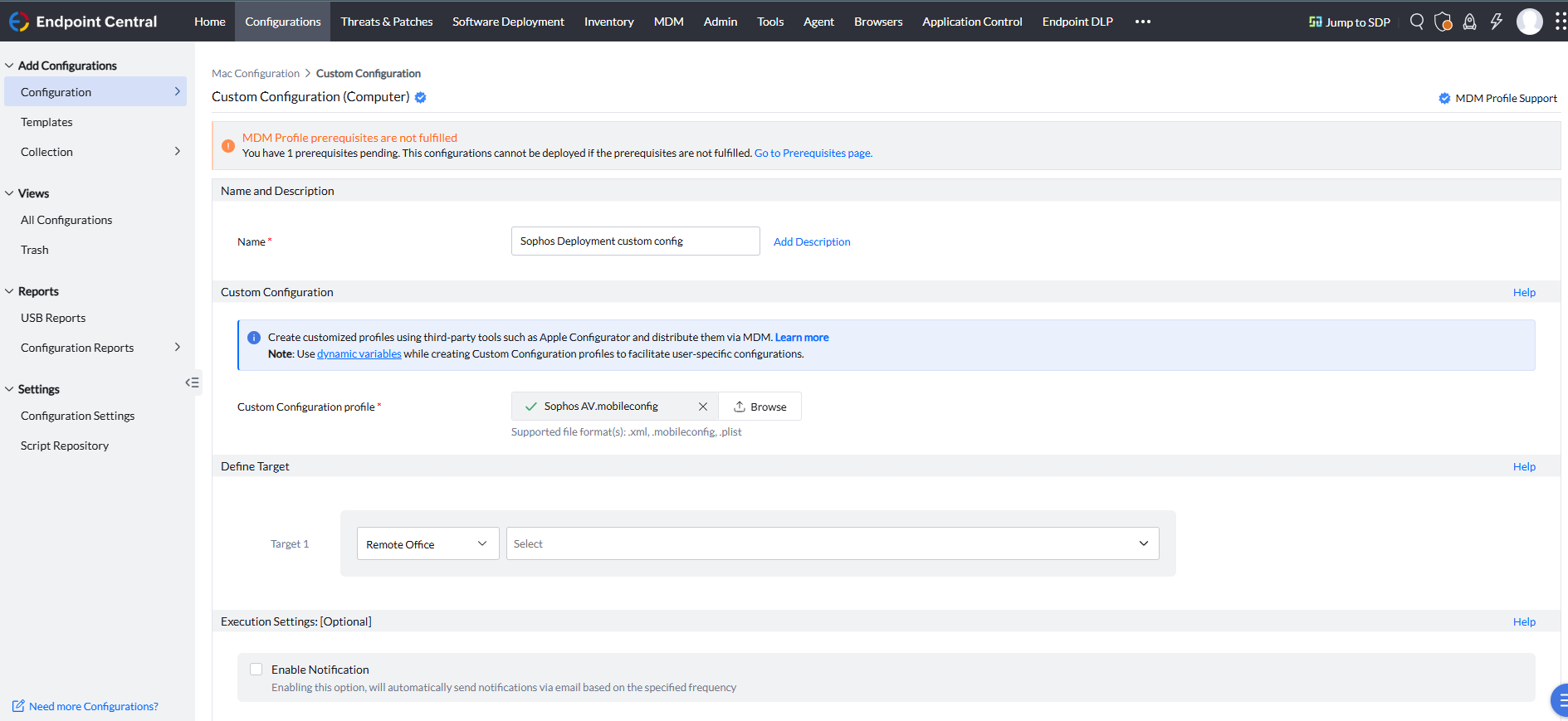Open Software Deployment tab
1568x721 pixels.
508,22
